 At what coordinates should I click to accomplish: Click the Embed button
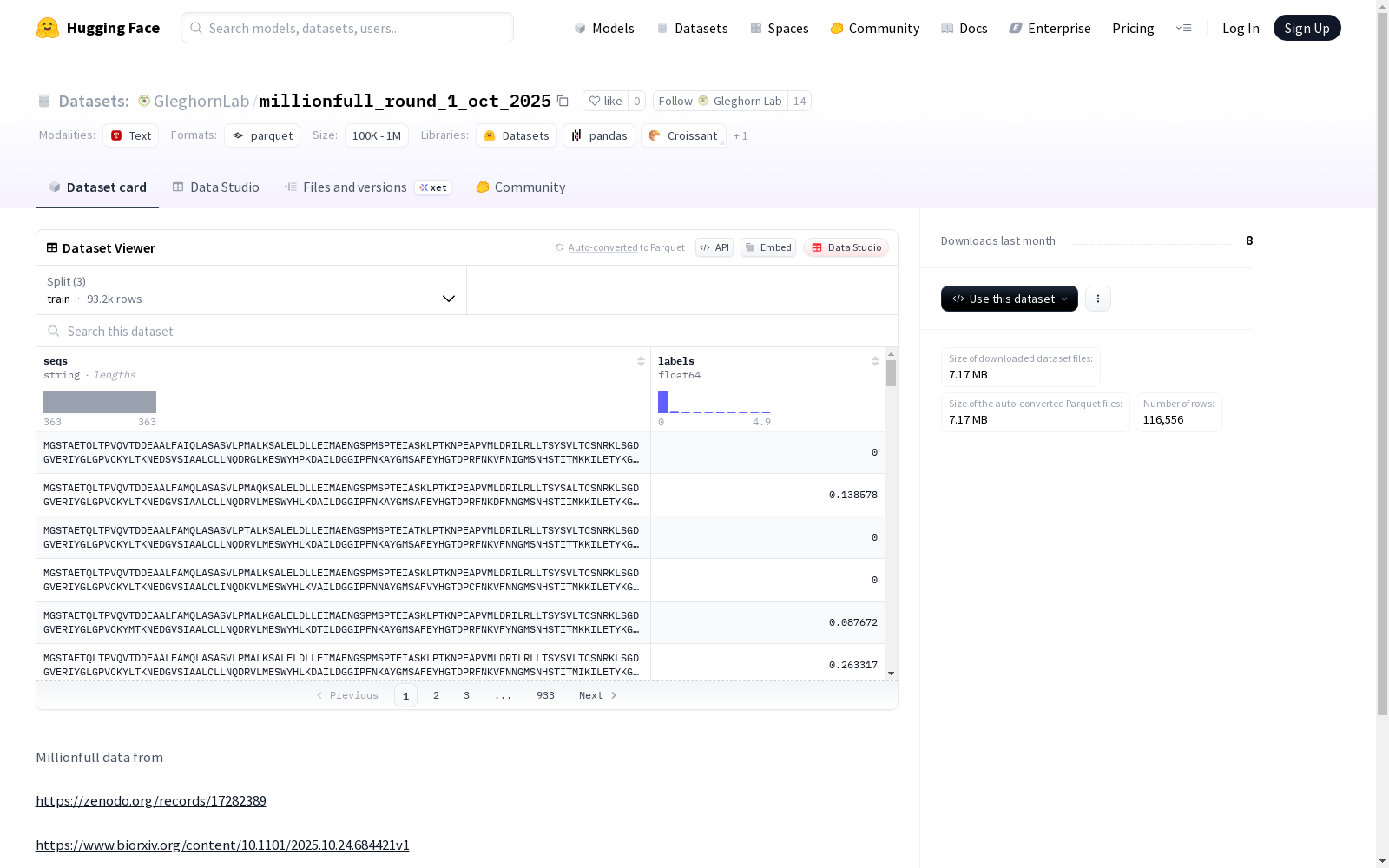coord(768,247)
